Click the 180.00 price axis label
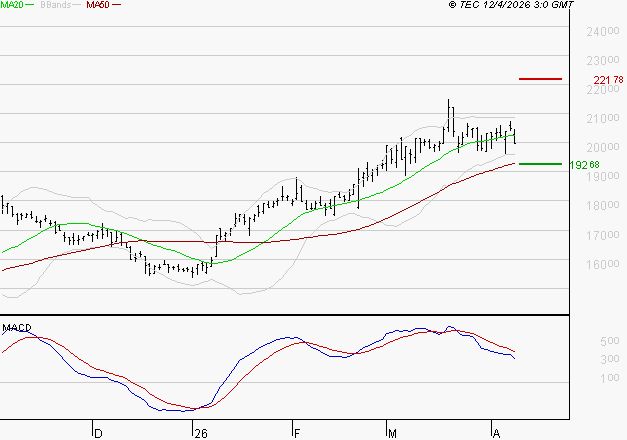The height and width of the screenshot is (440, 627). click(603, 206)
